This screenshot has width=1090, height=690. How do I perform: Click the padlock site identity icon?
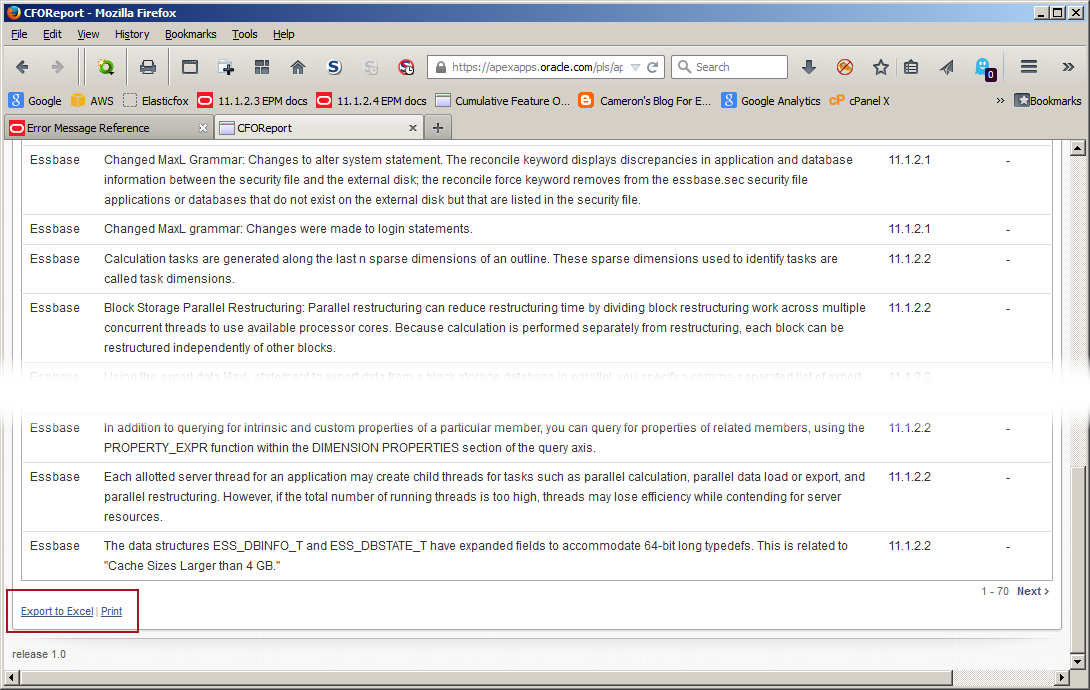[440, 67]
